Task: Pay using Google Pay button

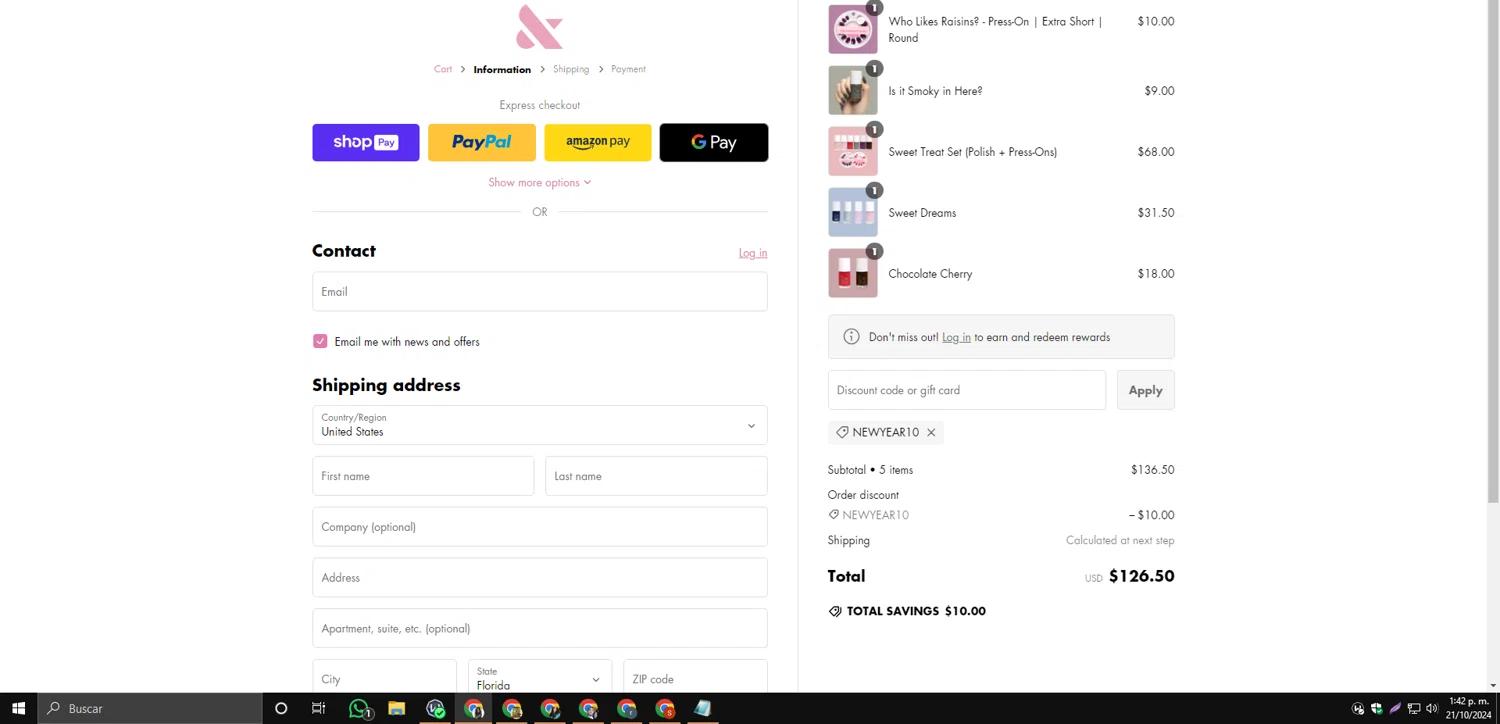Action: [713, 142]
